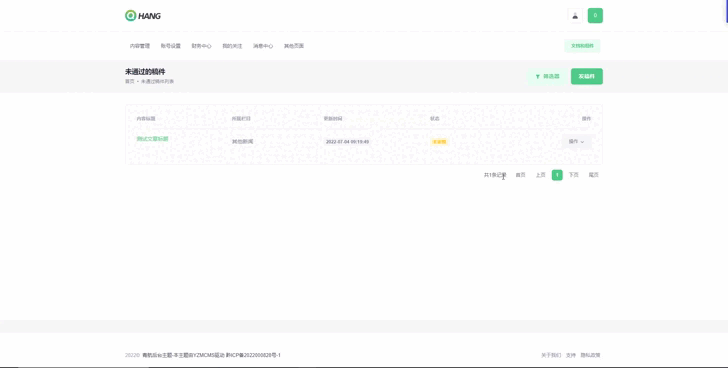Click the 未通过稿件列表 breadcrumb text
This screenshot has height=368, width=728.
(157, 82)
